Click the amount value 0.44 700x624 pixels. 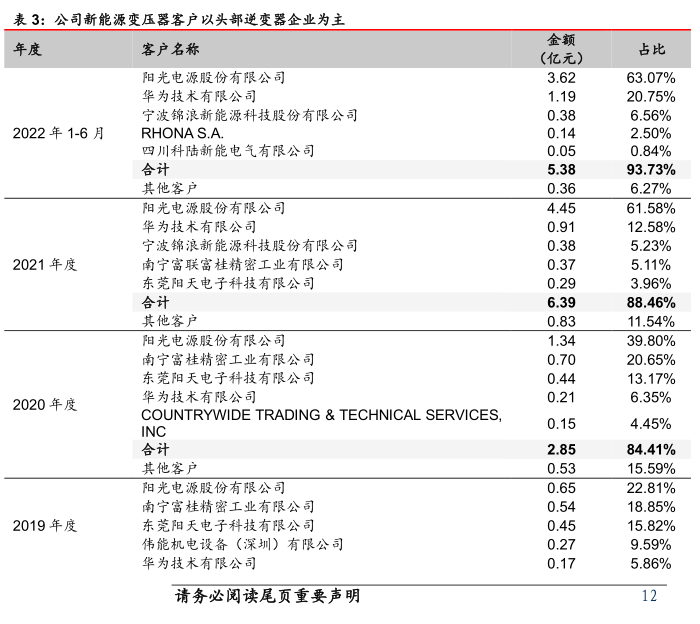(561, 379)
